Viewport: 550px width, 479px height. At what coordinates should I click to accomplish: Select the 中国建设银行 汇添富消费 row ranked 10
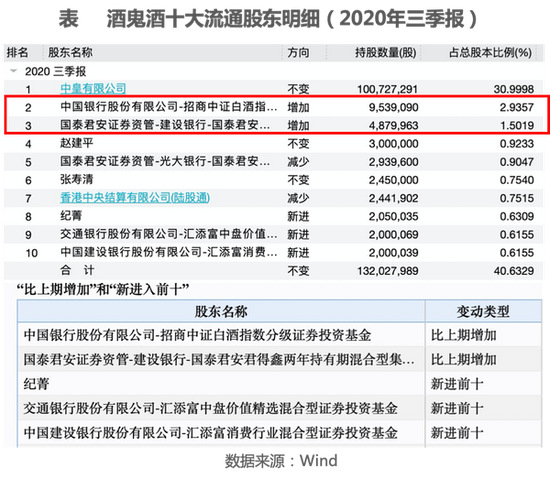[274, 253]
